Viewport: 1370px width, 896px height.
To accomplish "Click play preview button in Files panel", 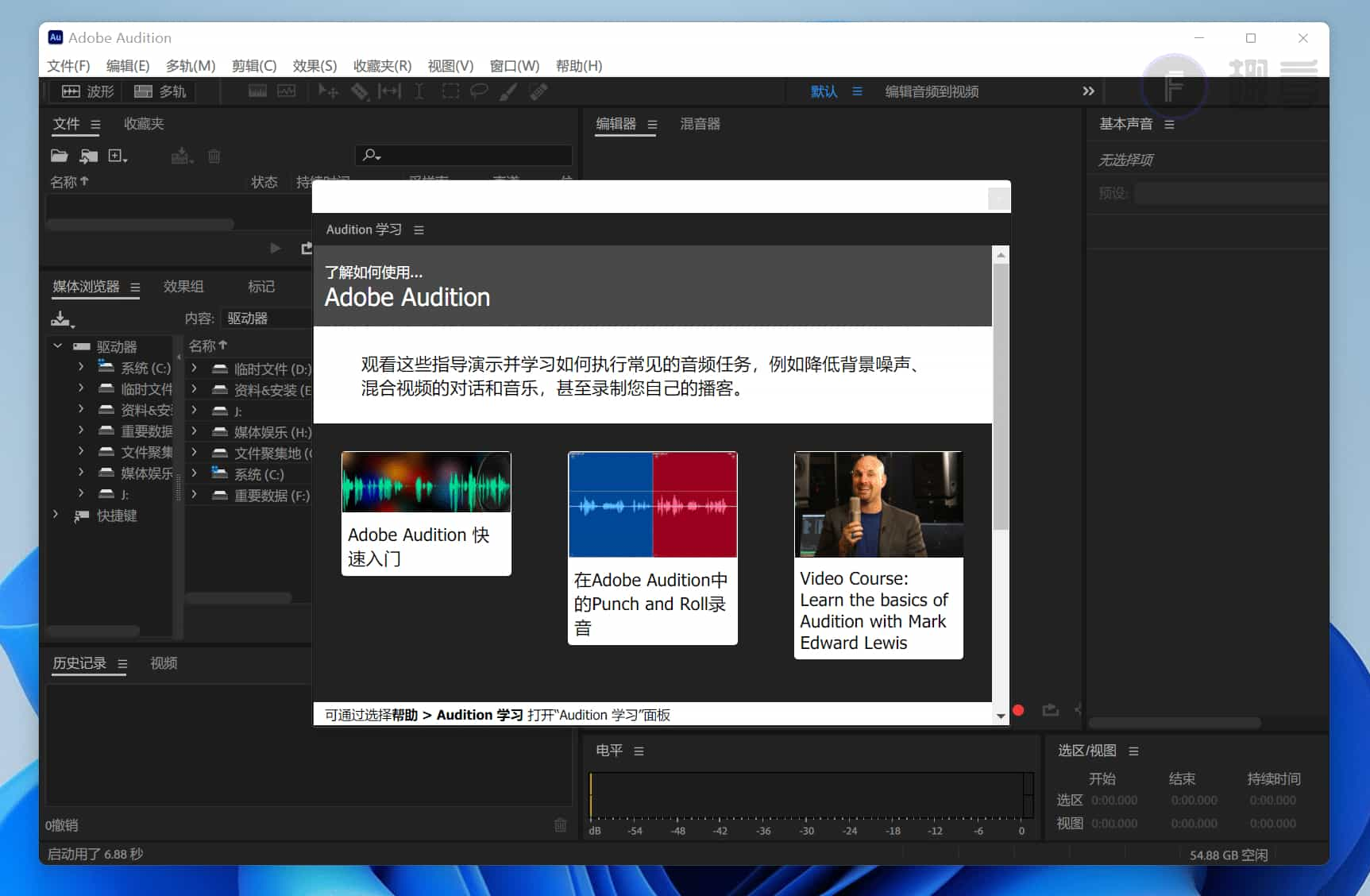I will (275, 248).
